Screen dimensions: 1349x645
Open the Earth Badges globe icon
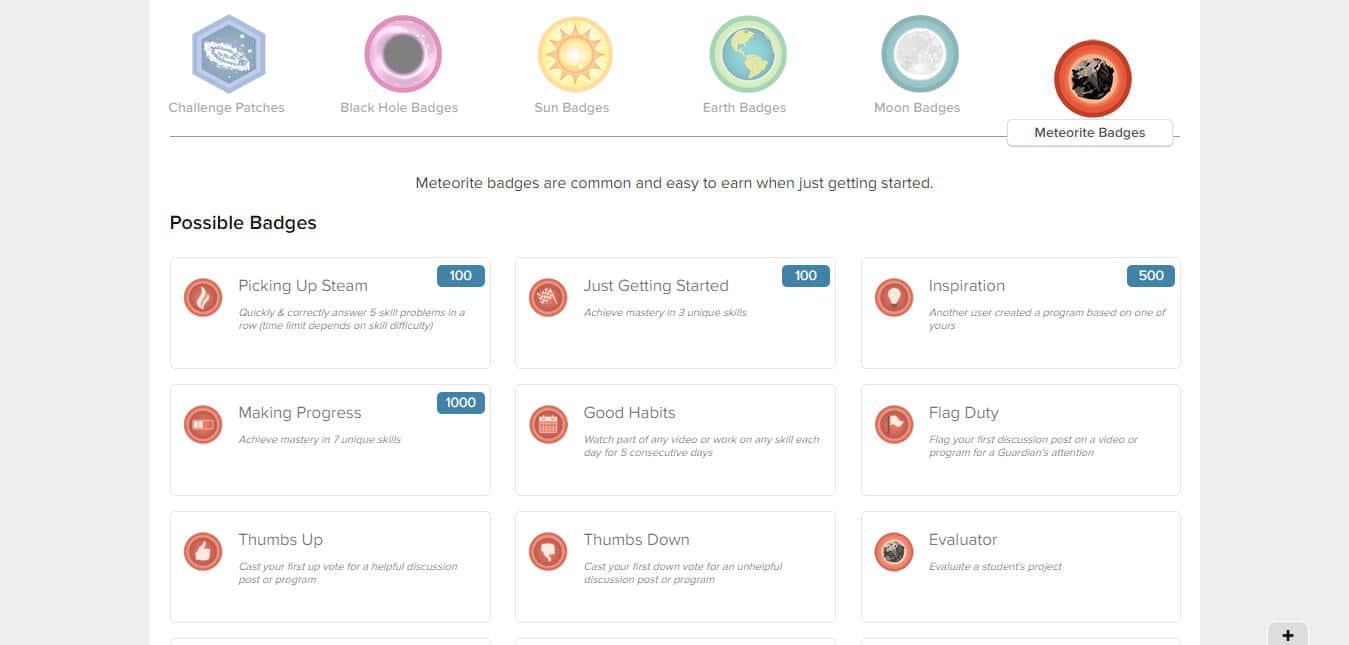point(747,54)
